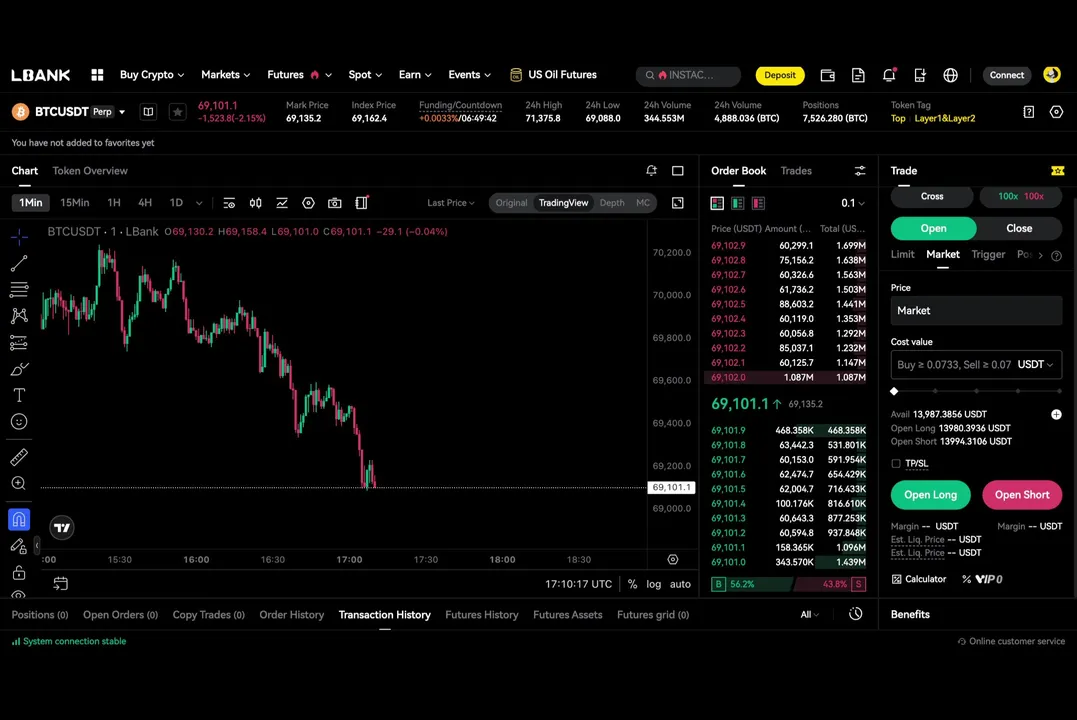Take a chart snapshot with camera icon
Screen dimensions: 1077x720
tap(335, 203)
